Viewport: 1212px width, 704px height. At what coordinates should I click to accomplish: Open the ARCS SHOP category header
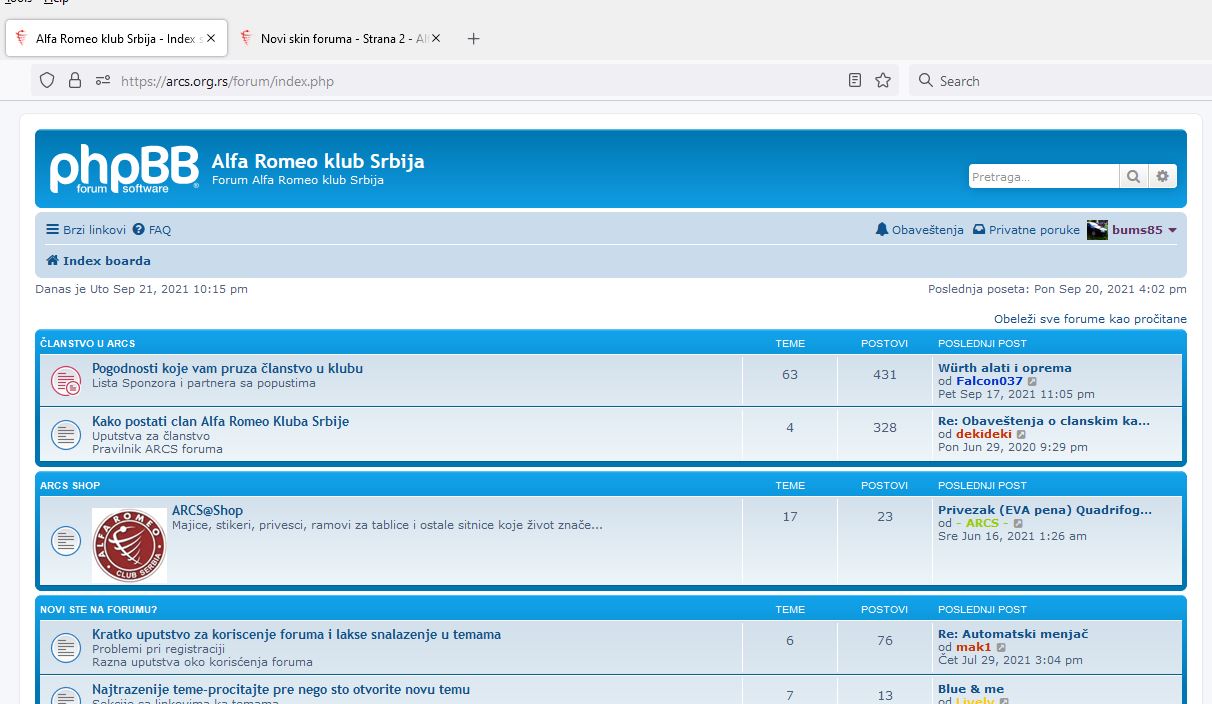pos(70,486)
